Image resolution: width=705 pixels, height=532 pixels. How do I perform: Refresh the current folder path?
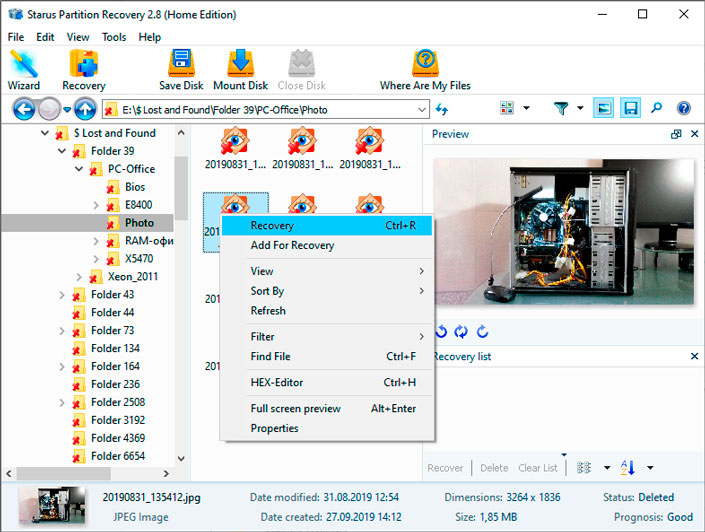442,109
